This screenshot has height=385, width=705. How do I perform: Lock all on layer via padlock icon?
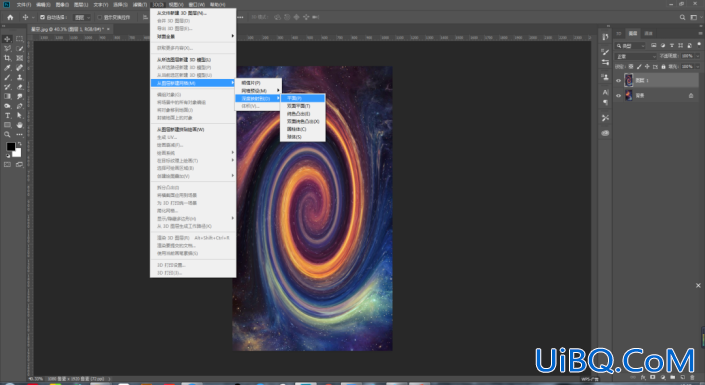663,67
